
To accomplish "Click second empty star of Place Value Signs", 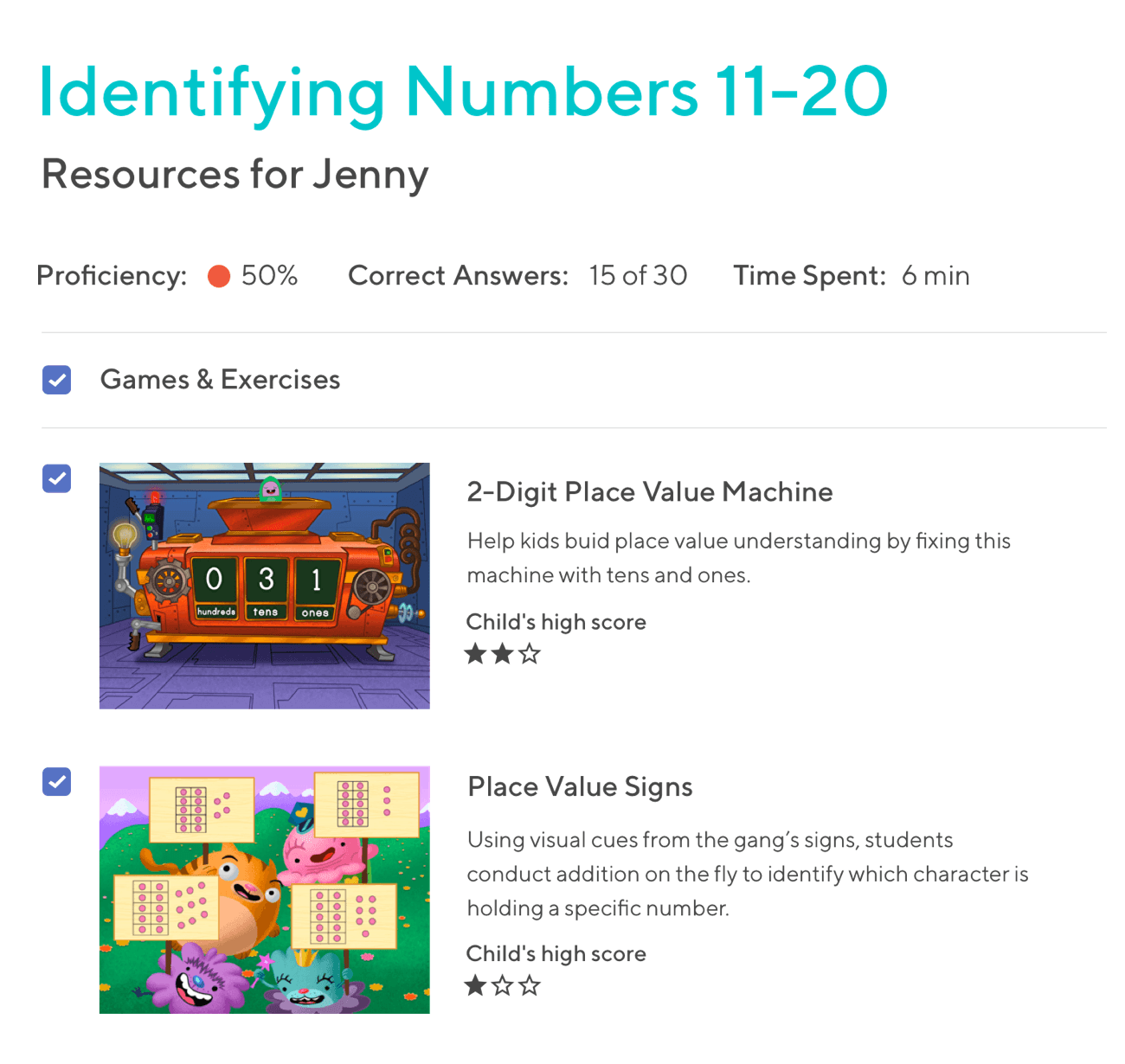I will click(x=502, y=985).
